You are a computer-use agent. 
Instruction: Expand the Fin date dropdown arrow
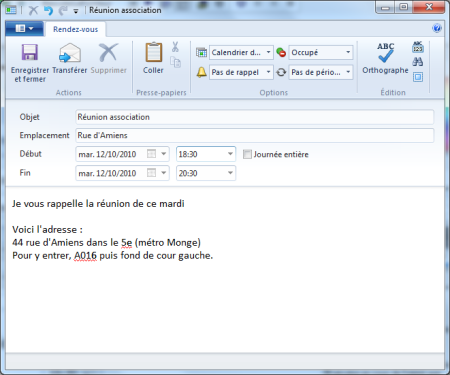(164, 173)
